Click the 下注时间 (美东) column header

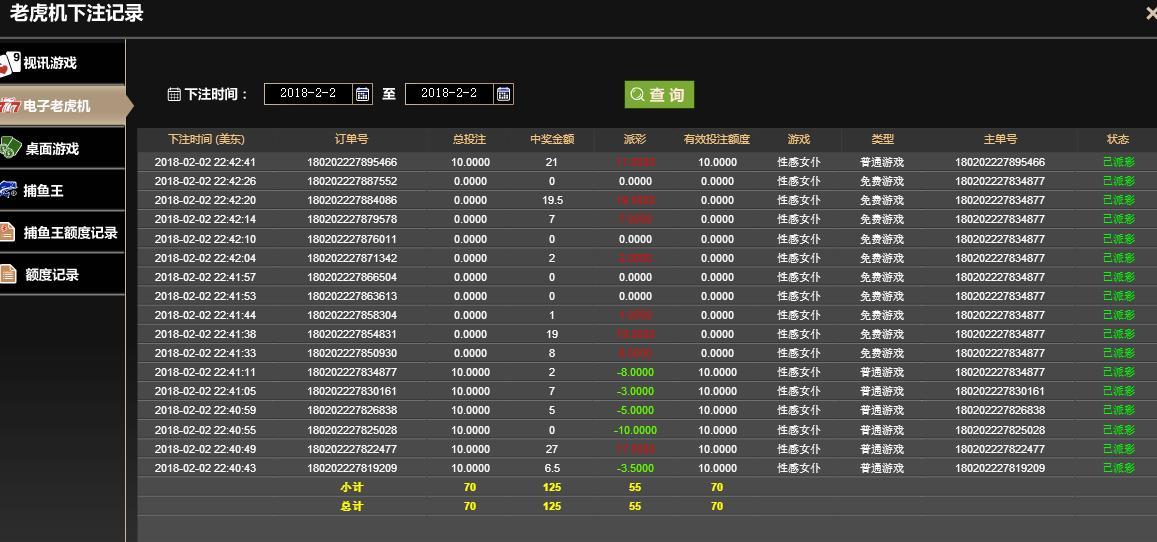click(206, 139)
